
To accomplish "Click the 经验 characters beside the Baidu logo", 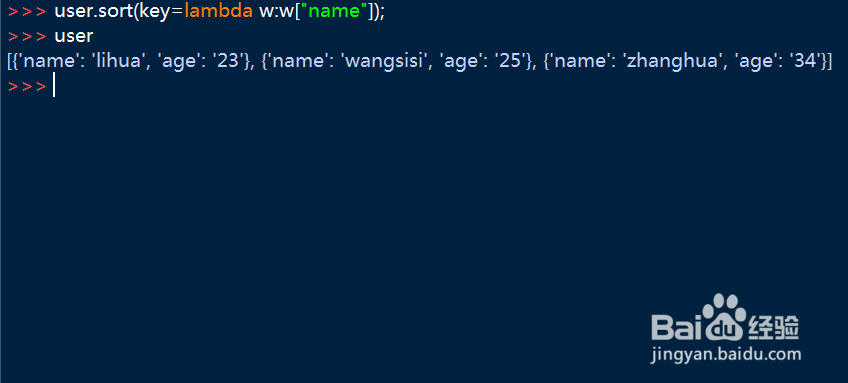I will click(774, 327).
